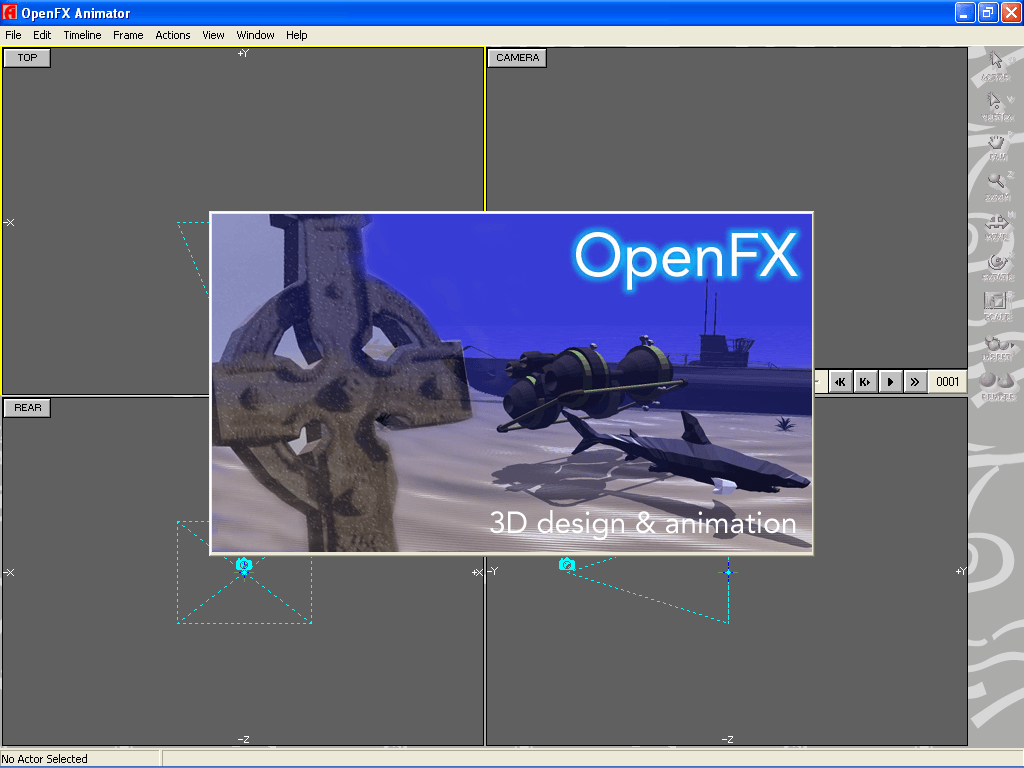Click the 'No Actor Selected' status text
Screen dimensions: 1024x768
(x=45, y=759)
